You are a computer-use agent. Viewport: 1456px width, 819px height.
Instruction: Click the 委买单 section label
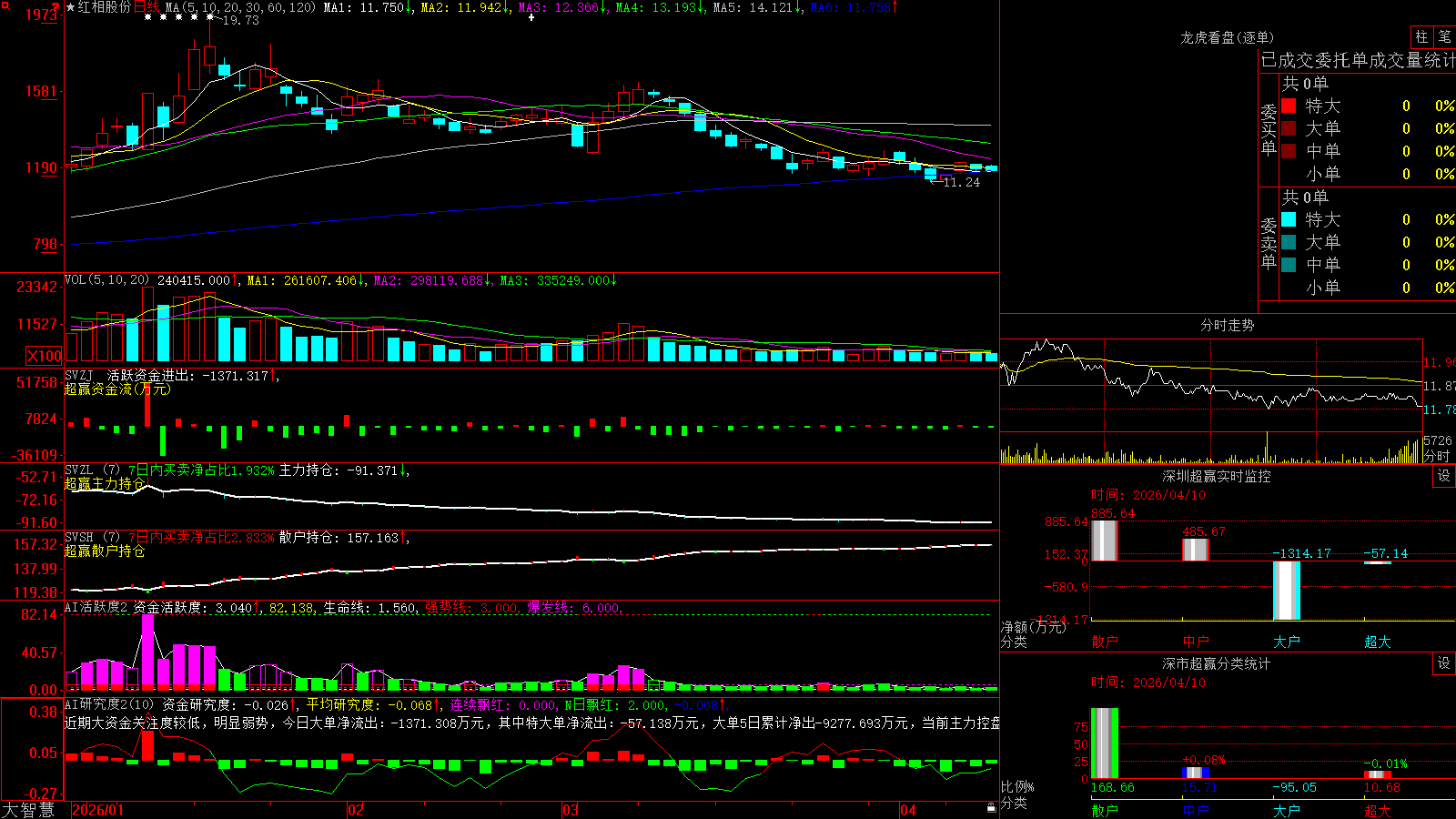click(1269, 130)
